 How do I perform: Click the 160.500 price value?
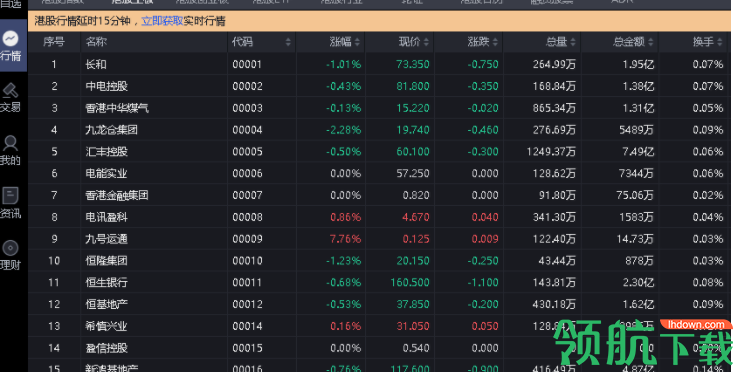[410, 282]
